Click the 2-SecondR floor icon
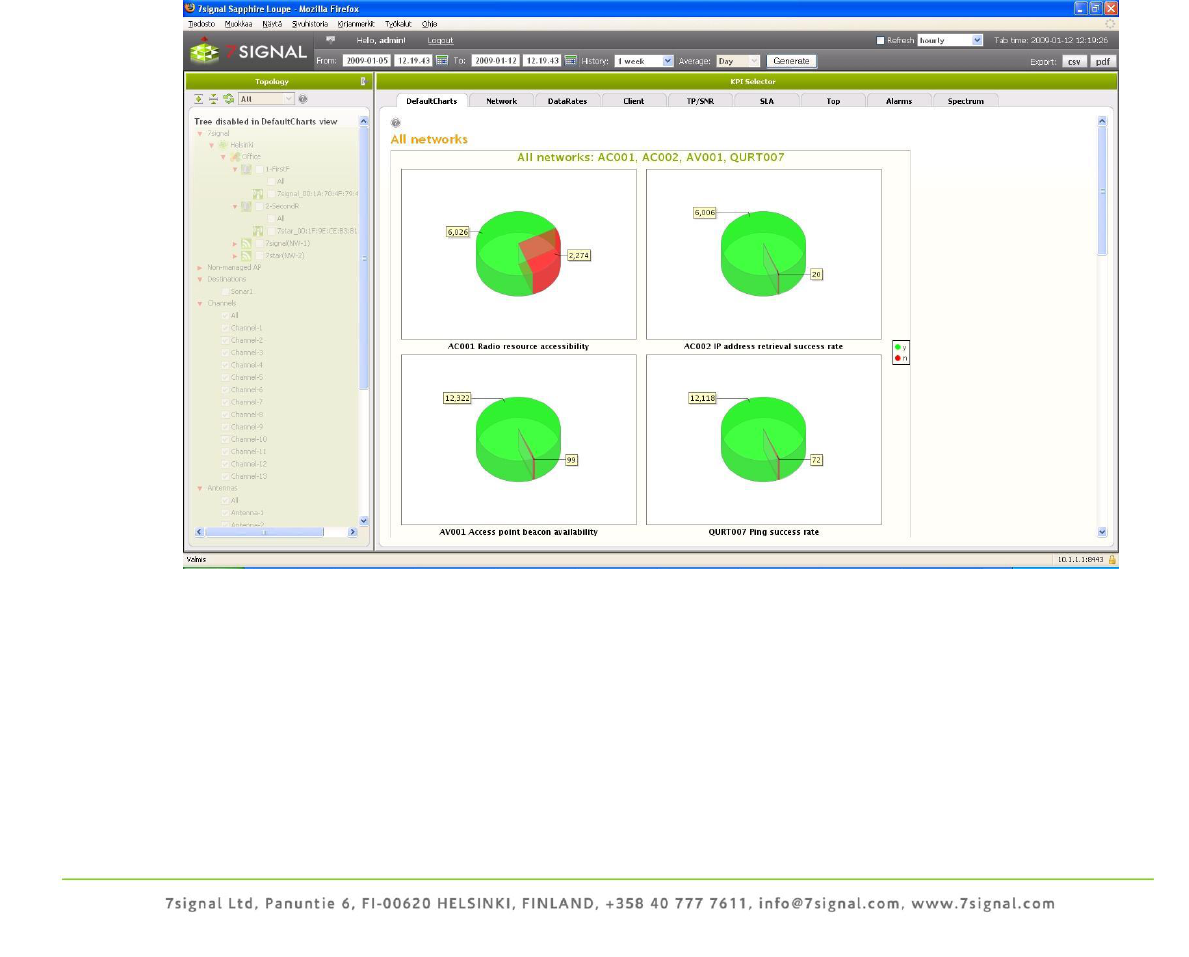The width and height of the screenshot is (1189, 957). click(246, 206)
